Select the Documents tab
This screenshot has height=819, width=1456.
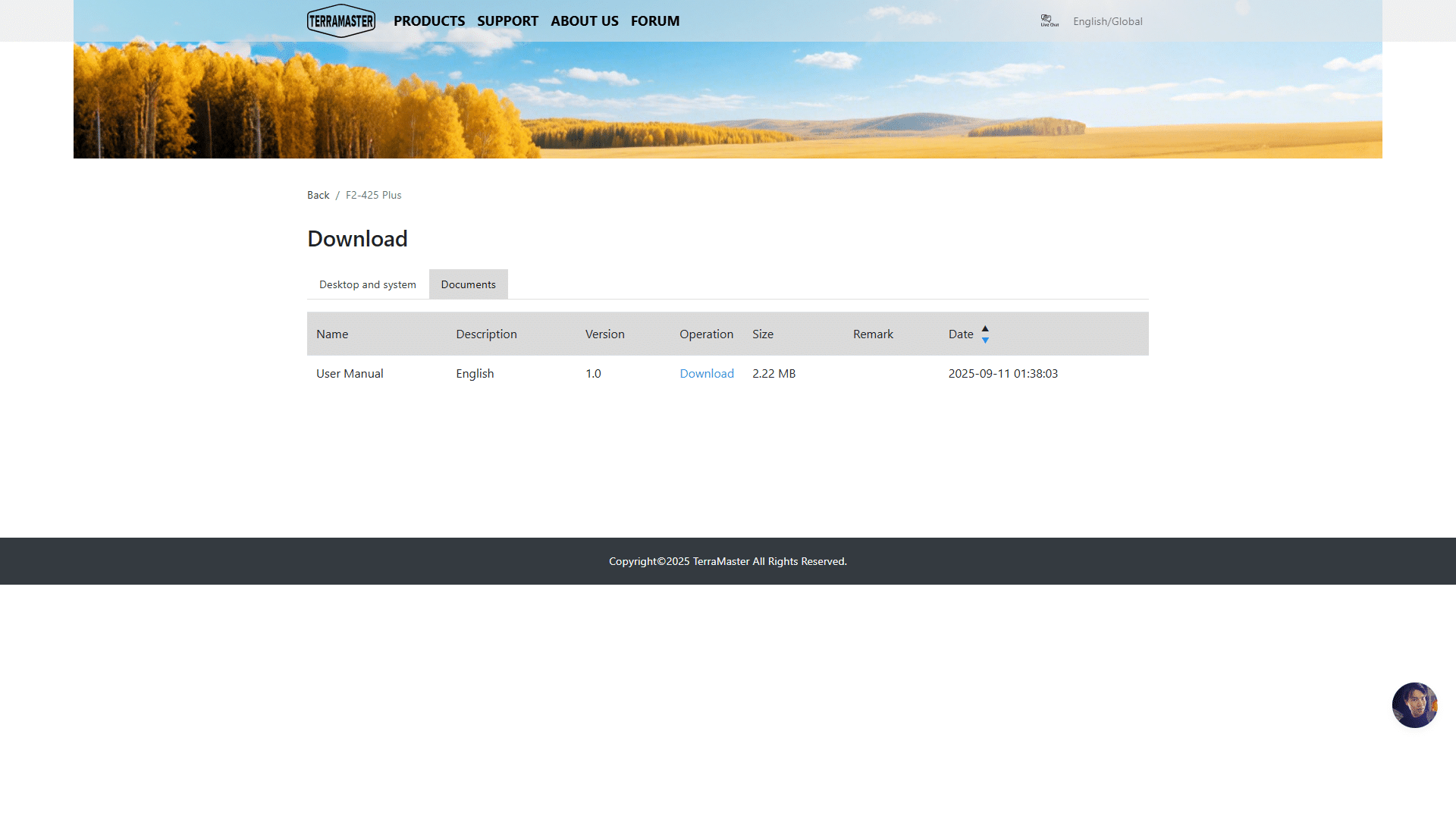468,284
